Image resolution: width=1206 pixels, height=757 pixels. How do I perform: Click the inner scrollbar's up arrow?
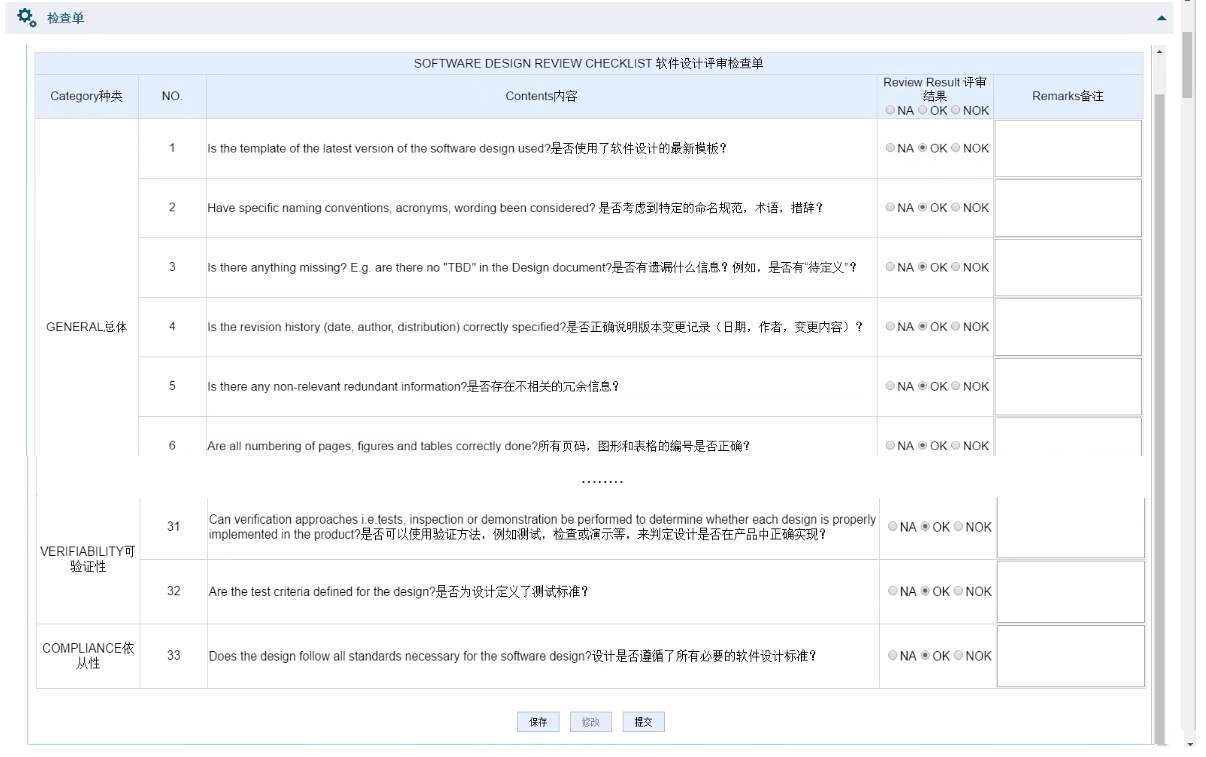pos(1160,50)
